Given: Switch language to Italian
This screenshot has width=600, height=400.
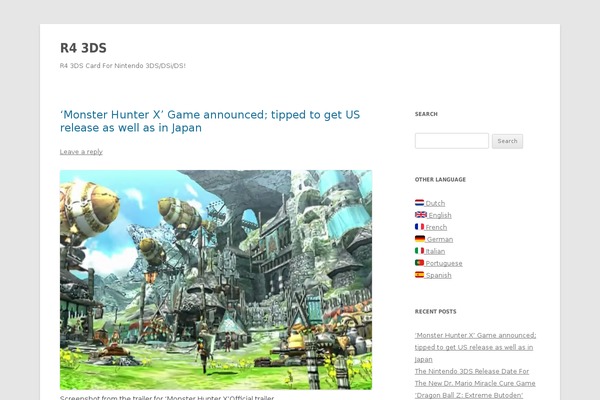Looking at the screenshot, I should [435, 251].
